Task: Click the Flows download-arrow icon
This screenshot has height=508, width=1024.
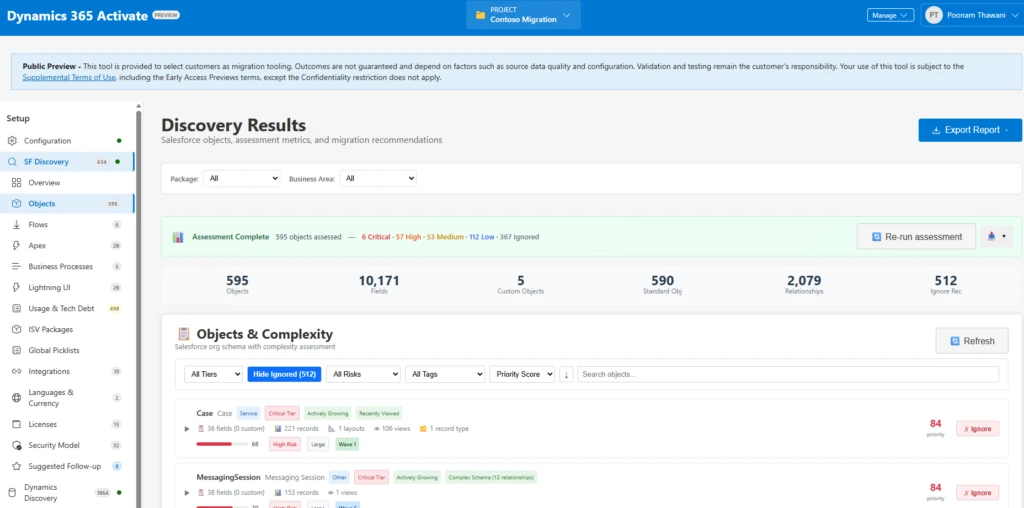Action: pyautogui.click(x=16, y=224)
